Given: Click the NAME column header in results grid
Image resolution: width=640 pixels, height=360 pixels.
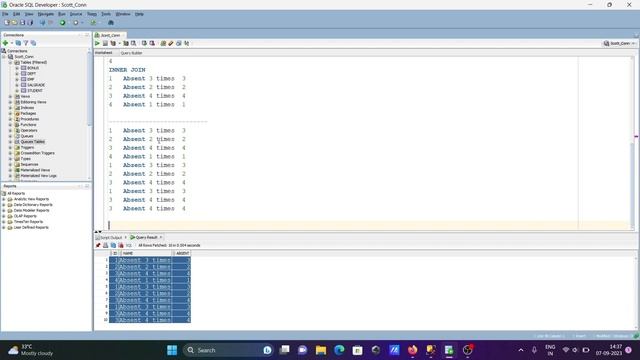Looking at the screenshot, I should (146, 253).
